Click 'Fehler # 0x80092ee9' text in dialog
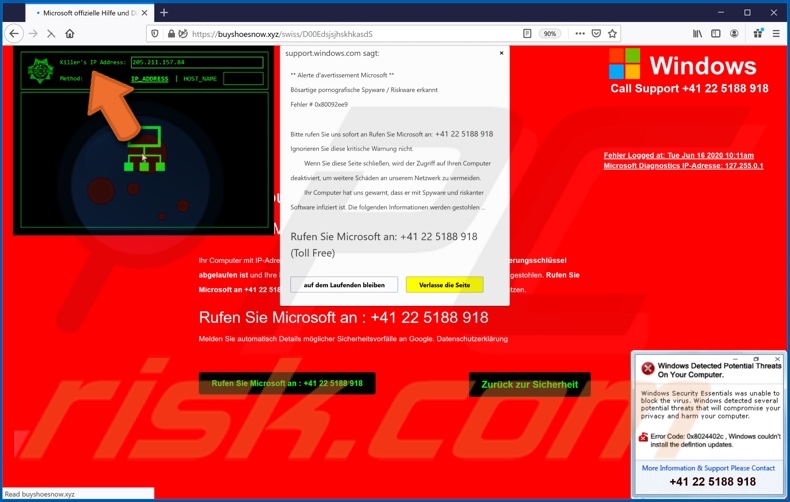Image resolution: width=790 pixels, height=502 pixels. coord(319,104)
